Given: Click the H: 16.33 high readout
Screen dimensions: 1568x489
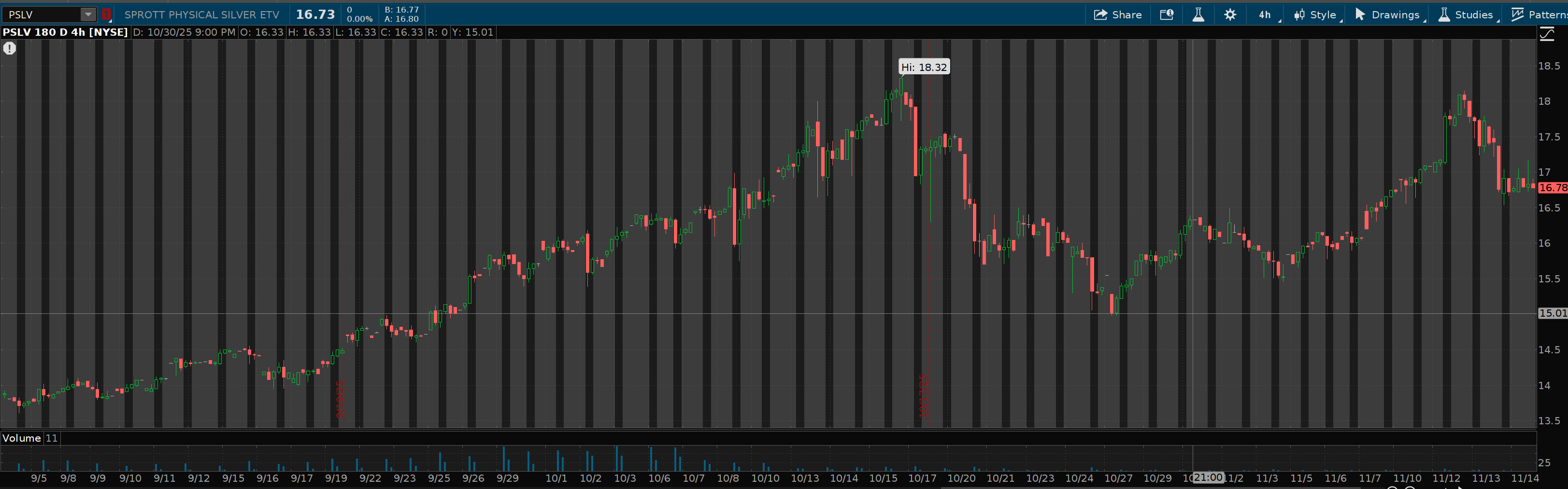Looking at the screenshot, I should [309, 32].
